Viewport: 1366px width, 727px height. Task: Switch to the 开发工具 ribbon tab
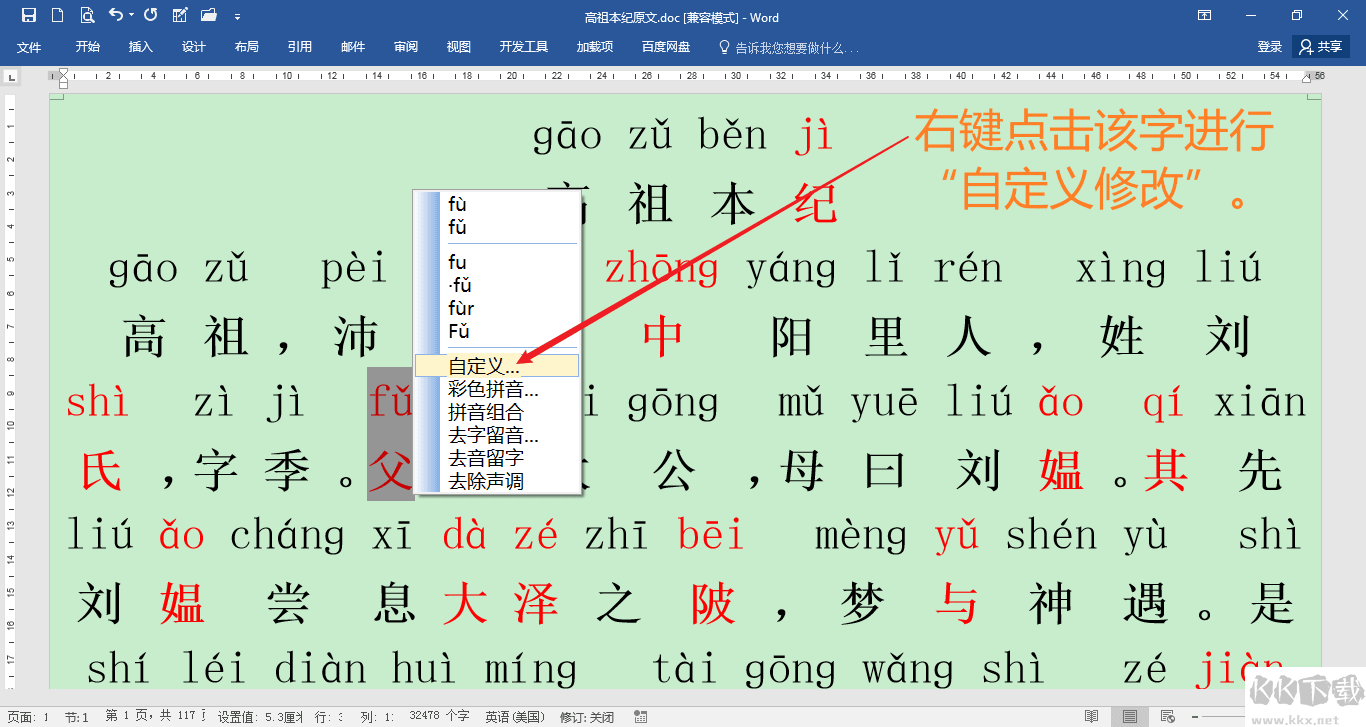520,46
